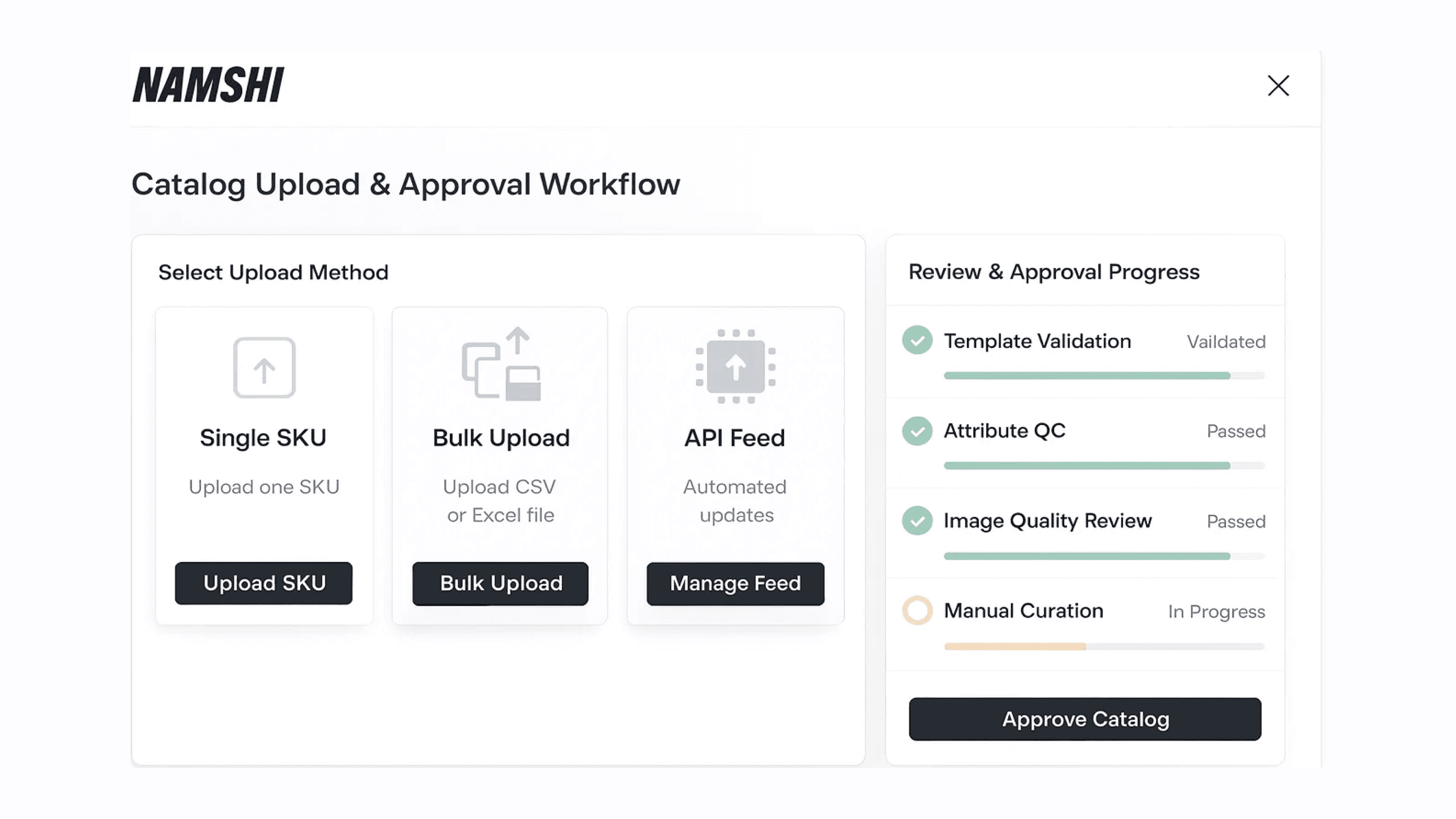
Task: Click Template Validation green checkmark icon
Action: pos(917,340)
